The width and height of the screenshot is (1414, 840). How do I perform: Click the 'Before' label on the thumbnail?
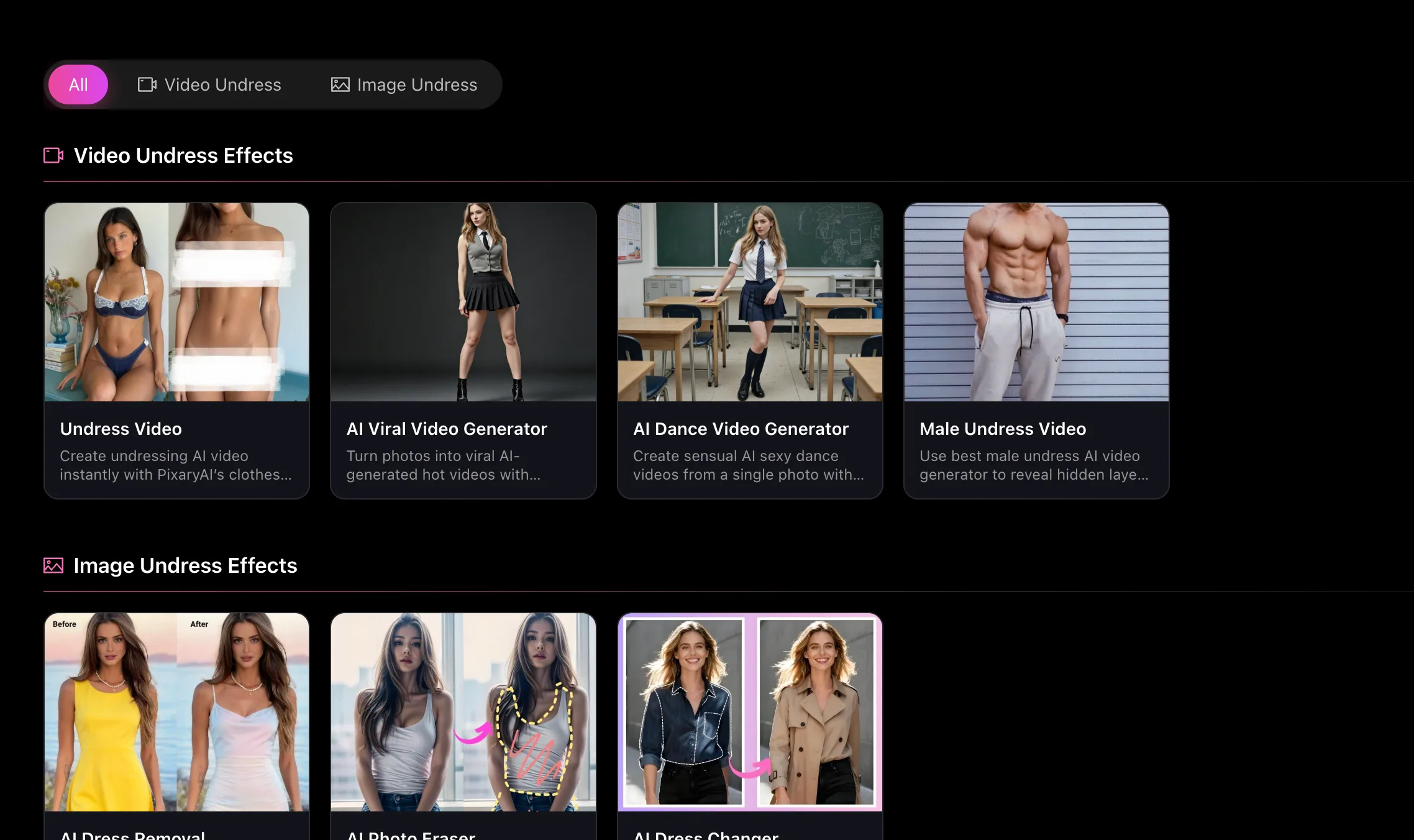(x=65, y=624)
